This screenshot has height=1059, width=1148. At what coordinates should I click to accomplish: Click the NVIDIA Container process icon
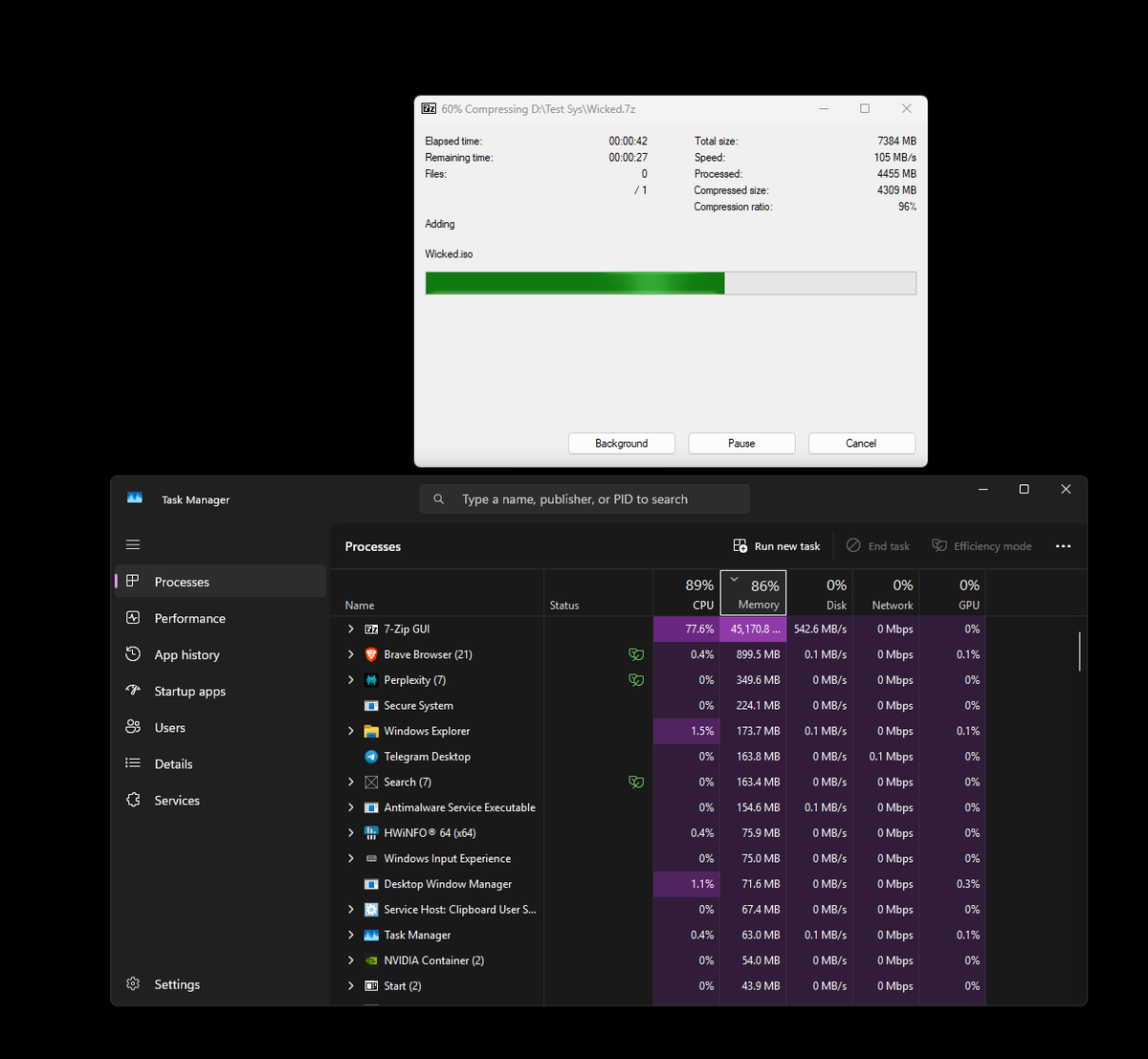(371, 960)
